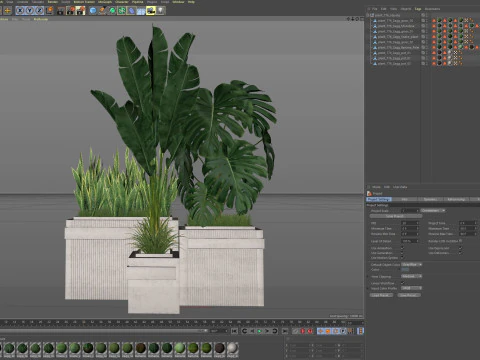Click the red Record Active Objects button
The width and height of the screenshot is (480, 360).
pyautogui.click(x=303, y=331)
